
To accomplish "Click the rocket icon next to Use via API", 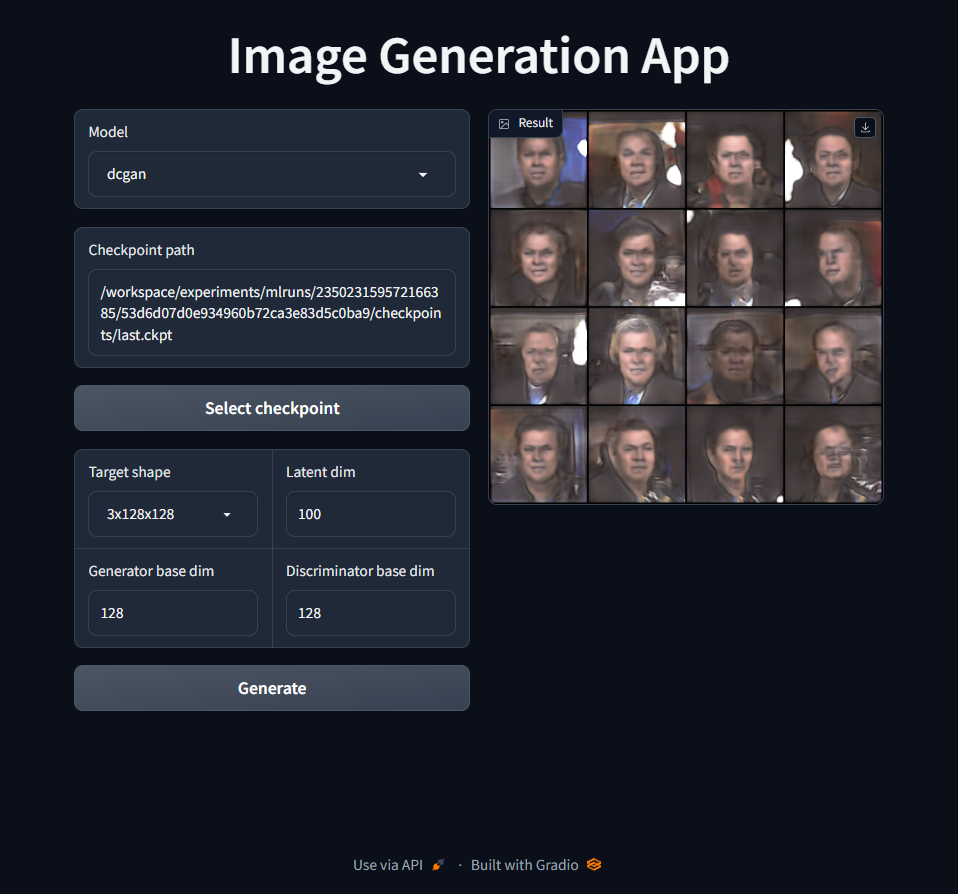I will (x=438, y=865).
